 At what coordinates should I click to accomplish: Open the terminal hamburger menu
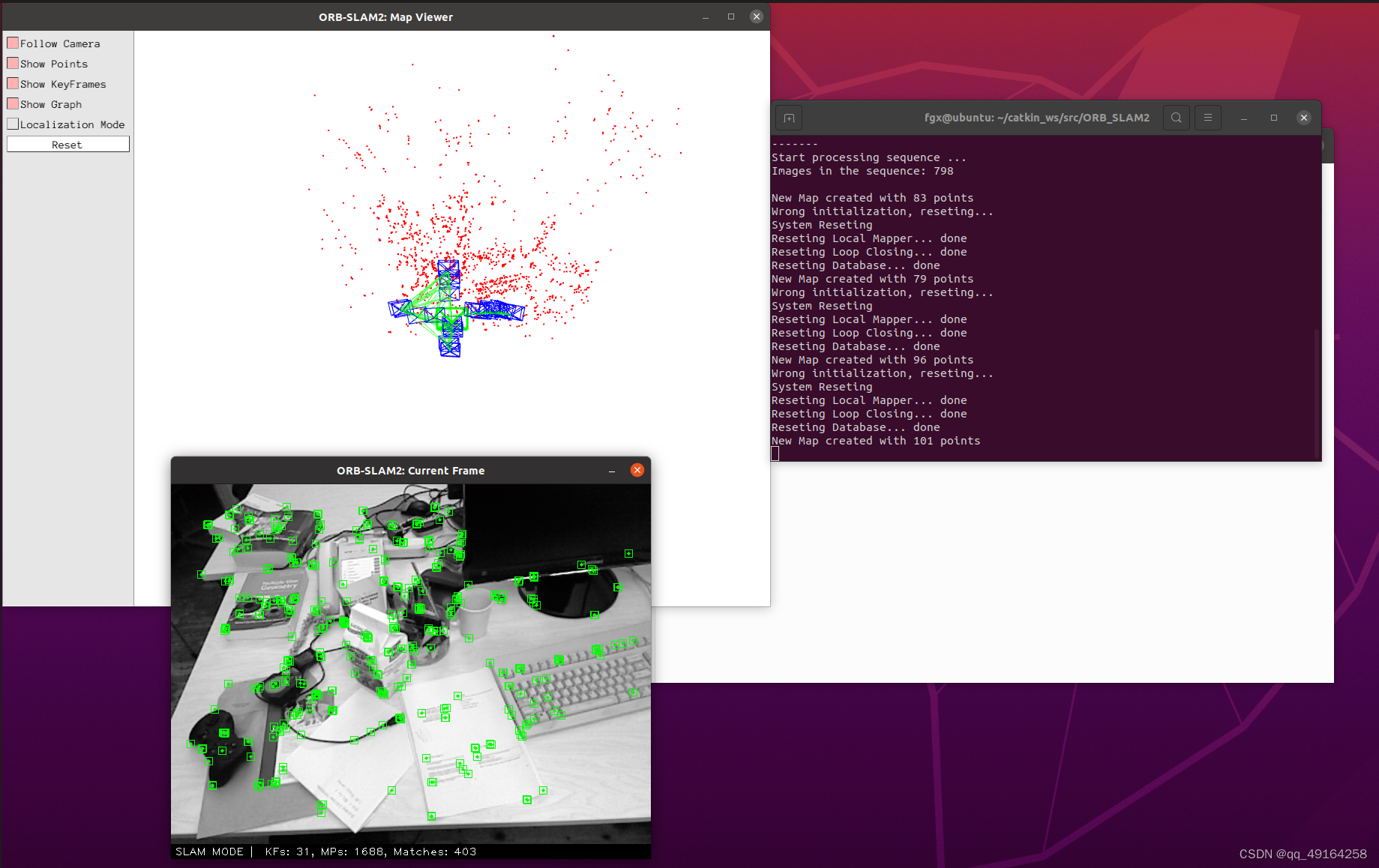point(1207,117)
